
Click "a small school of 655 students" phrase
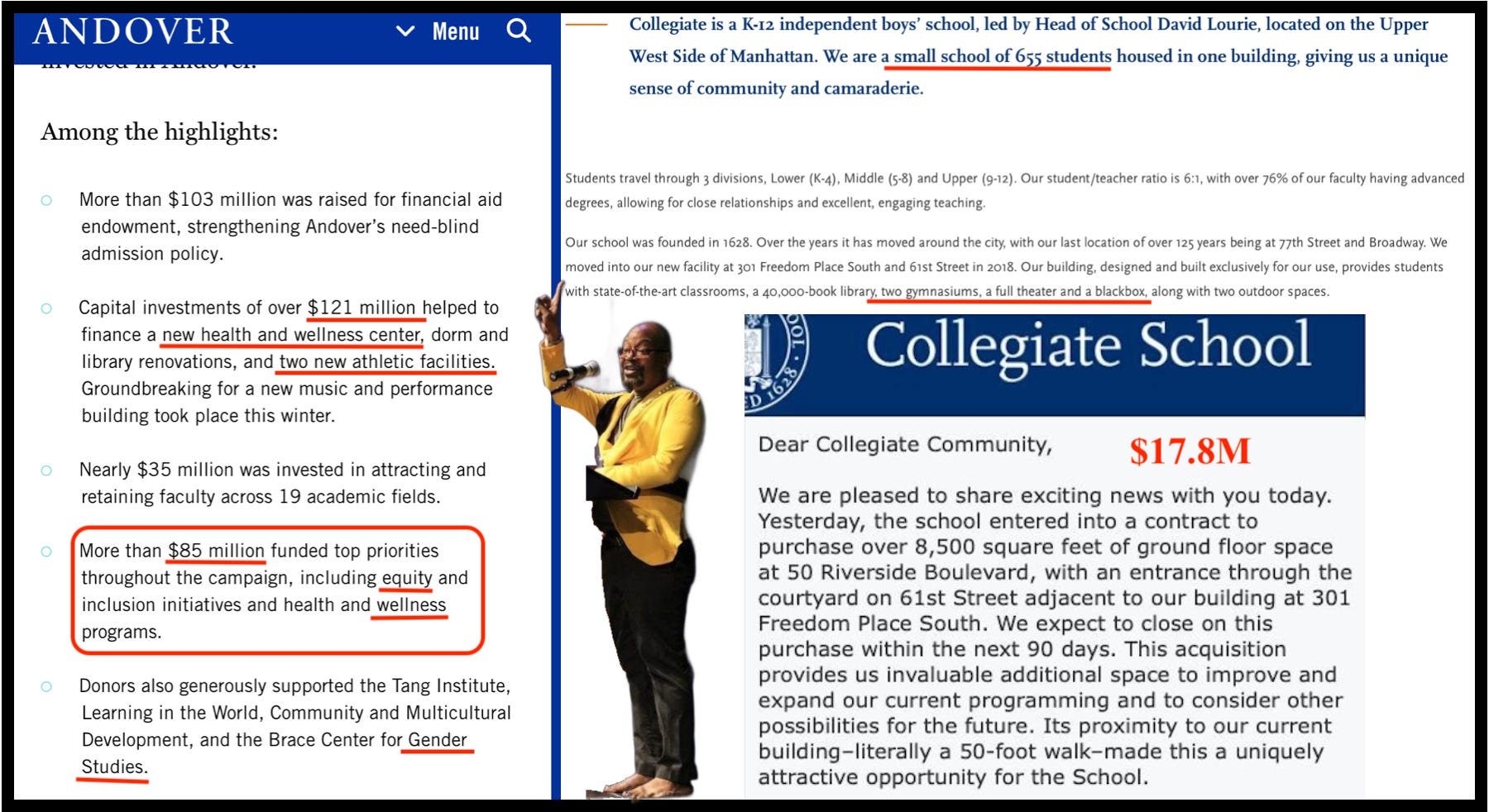996,56
